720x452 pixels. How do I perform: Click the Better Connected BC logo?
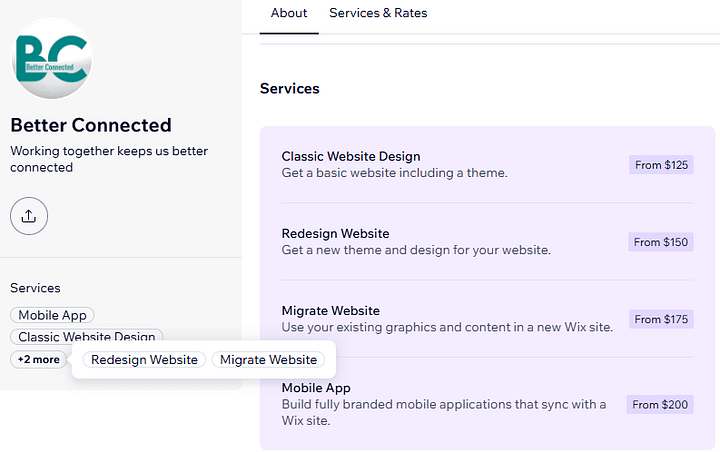coord(52,61)
